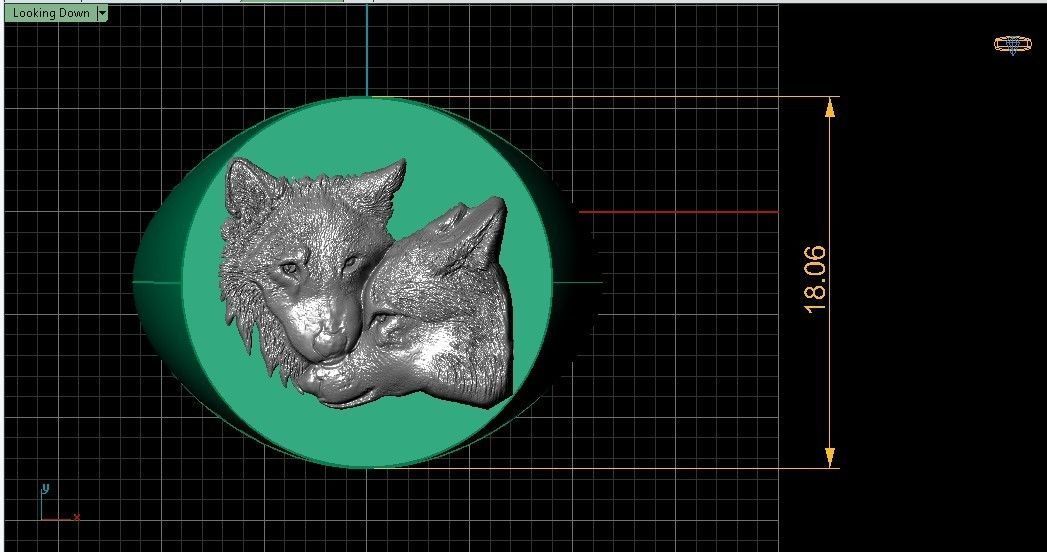Viewport: 1047px width, 552px height.
Task: Click the small ring preview icon
Action: pyautogui.click(x=1012, y=45)
